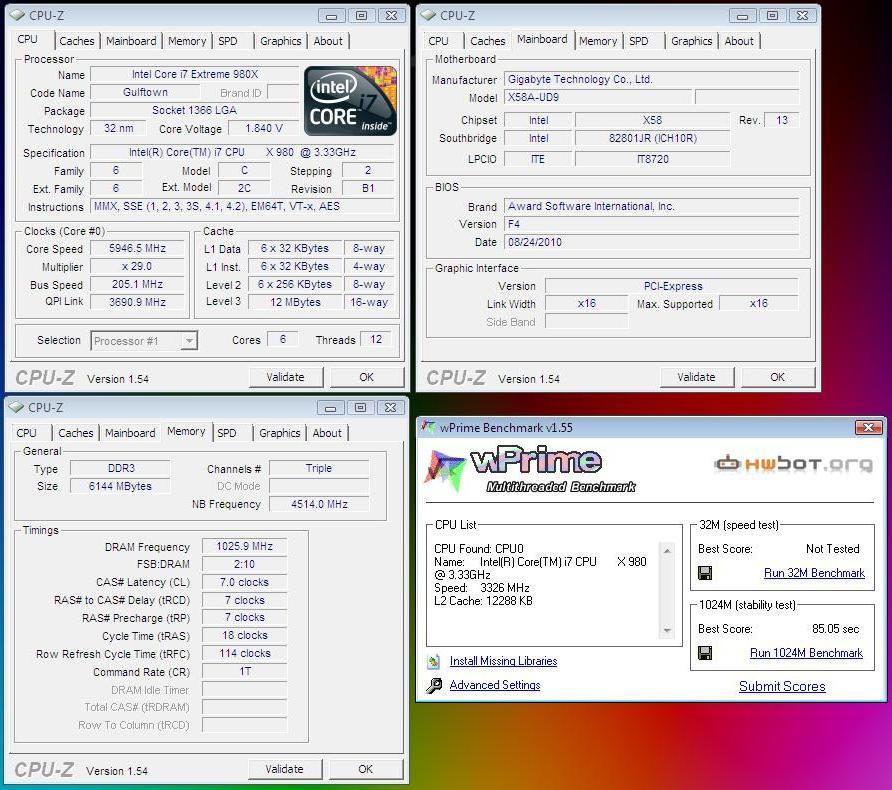
Task: Click the CPU-Z title icon in the Mainboard window
Action: pyautogui.click(x=428, y=15)
